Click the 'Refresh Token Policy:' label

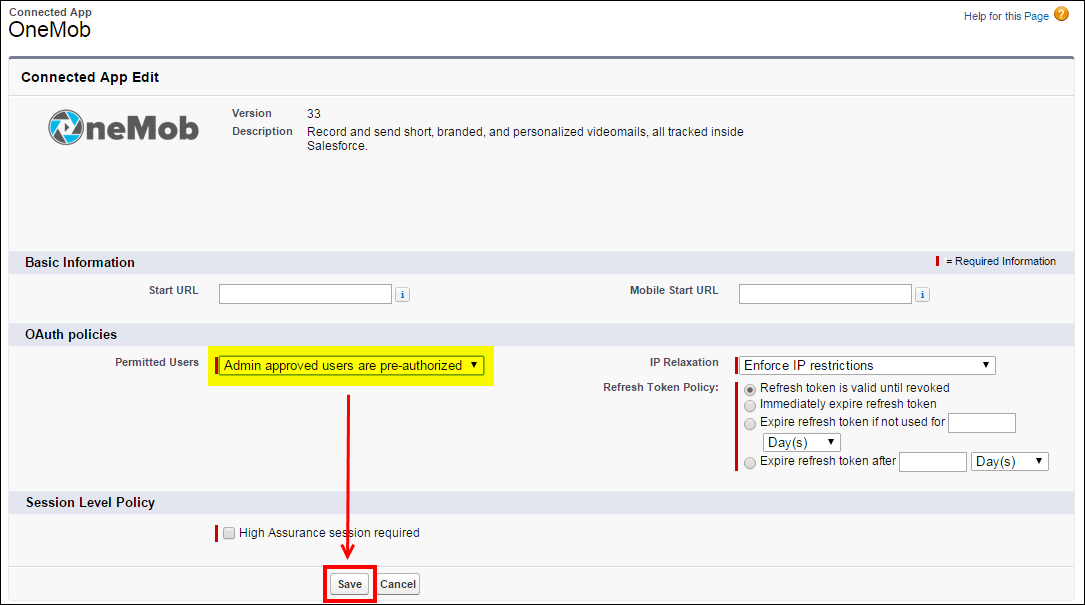coord(661,387)
